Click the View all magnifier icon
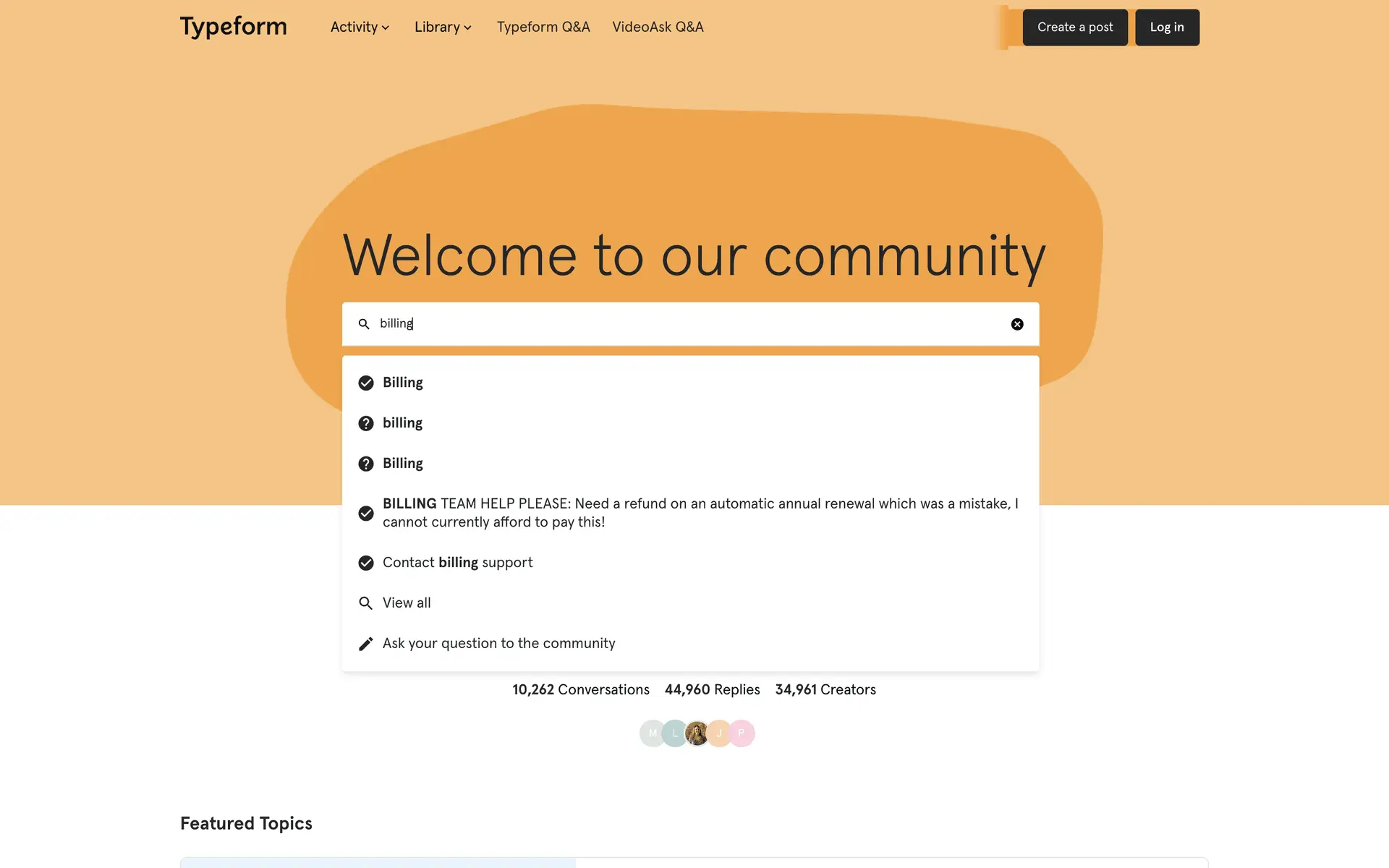This screenshot has height=868, width=1389. (366, 603)
